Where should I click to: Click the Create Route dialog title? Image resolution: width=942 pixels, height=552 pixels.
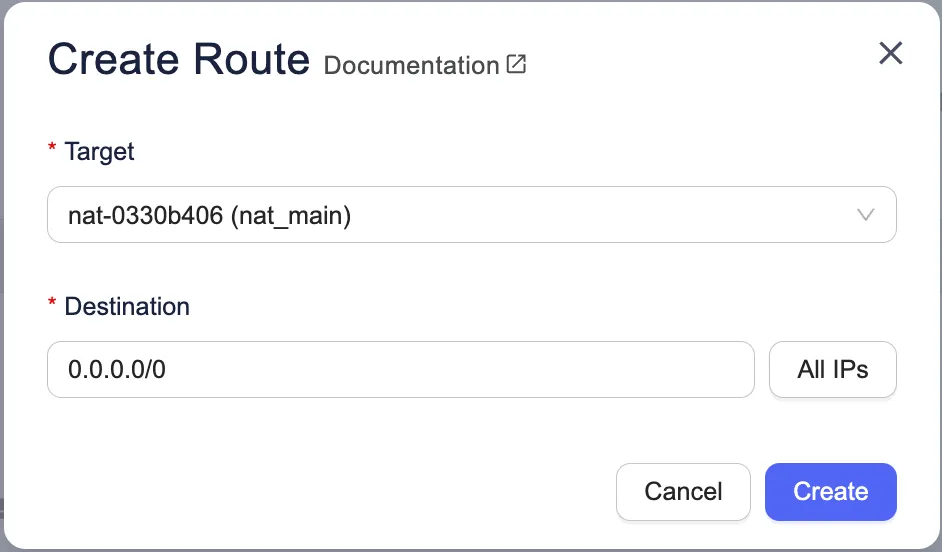pos(179,60)
